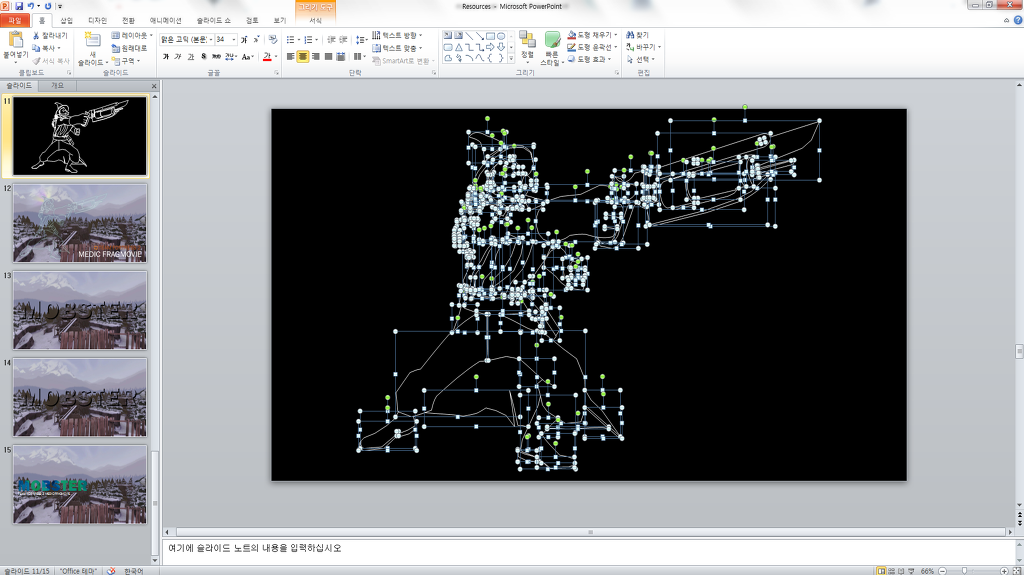Open the File (파일) button
1024x575 pixels.
pyautogui.click(x=14, y=20)
